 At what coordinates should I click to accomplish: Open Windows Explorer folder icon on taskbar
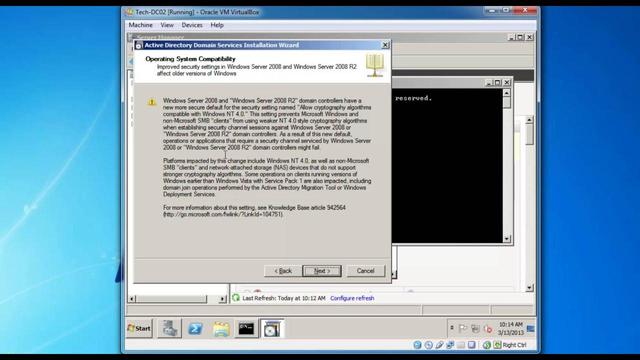tap(221, 329)
